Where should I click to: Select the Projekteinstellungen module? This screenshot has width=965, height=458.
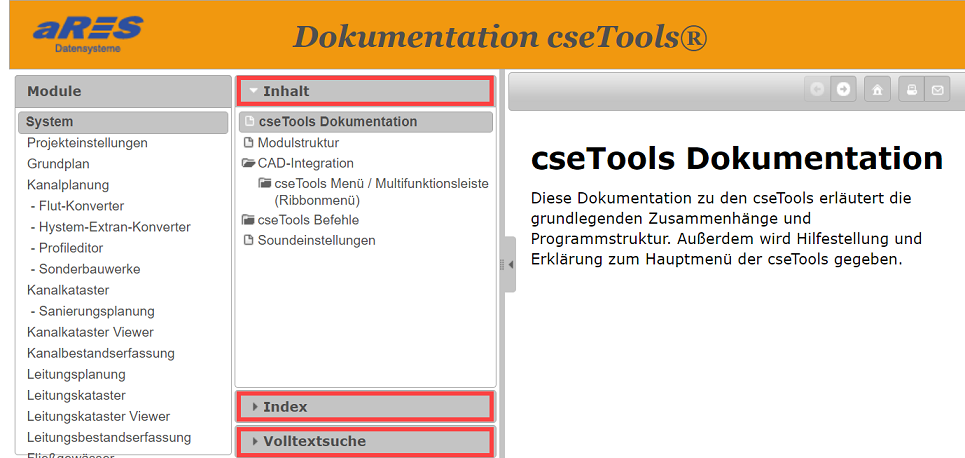point(87,143)
